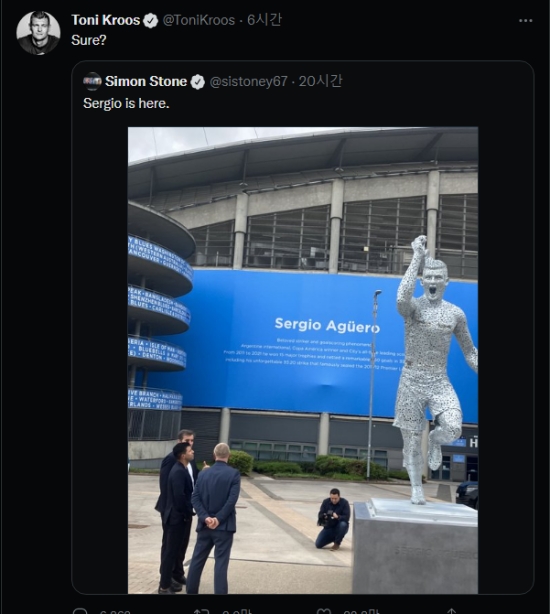Open the @ToniKroos handle link

pyautogui.click(x=198, y=20)
